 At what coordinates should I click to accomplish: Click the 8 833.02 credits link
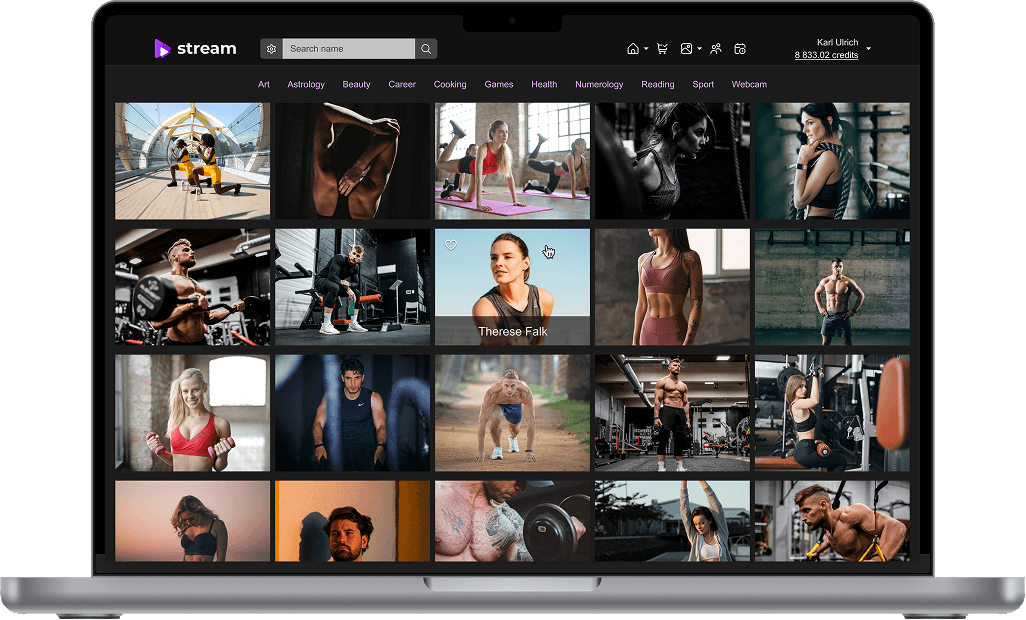(826, 55)
